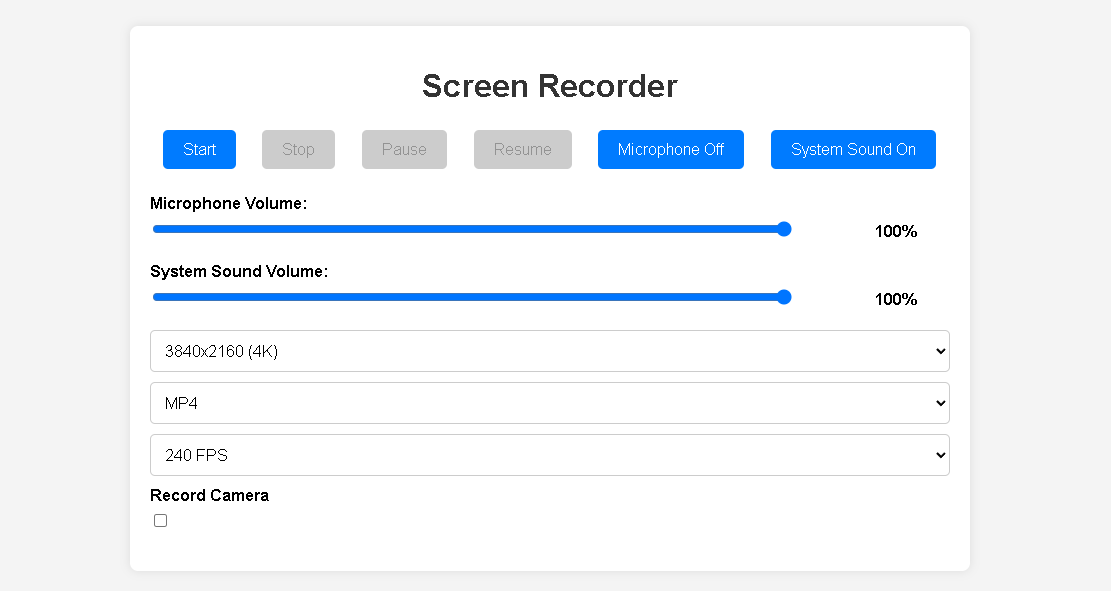Pause the recording
Viewport: 1111px width, 591px height.
pyautogui.click(x=404, y=149)
